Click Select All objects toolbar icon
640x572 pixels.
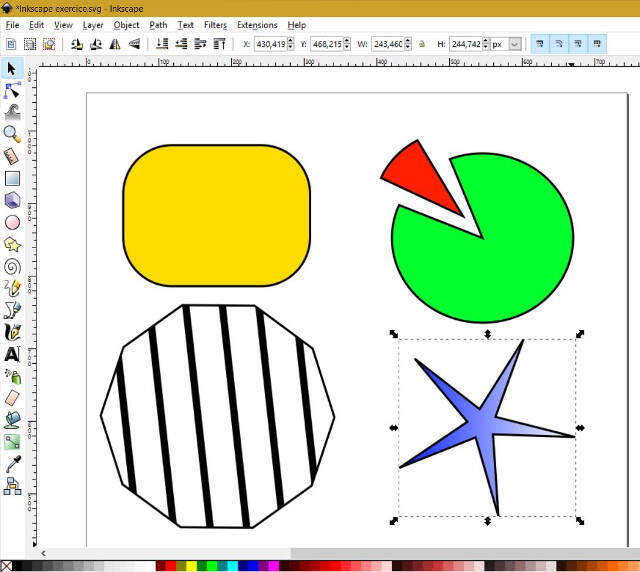(x=11, y=44)
